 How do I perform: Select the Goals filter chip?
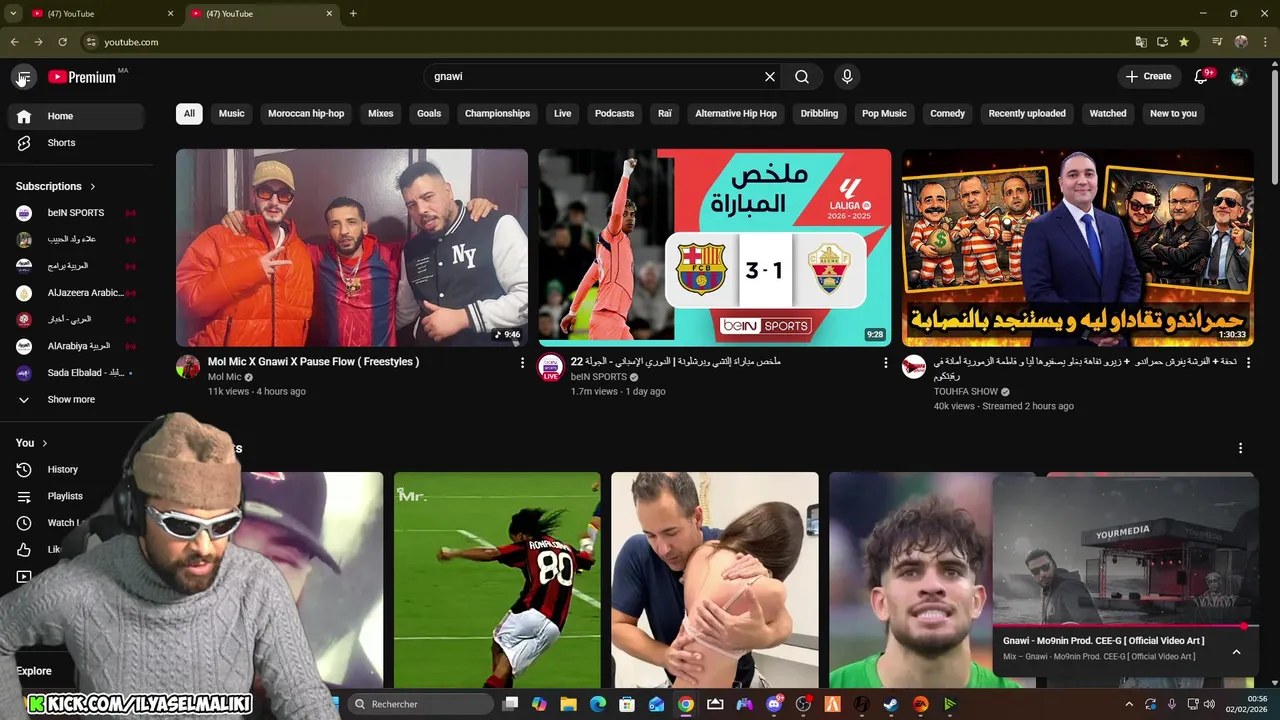(429, 114)
